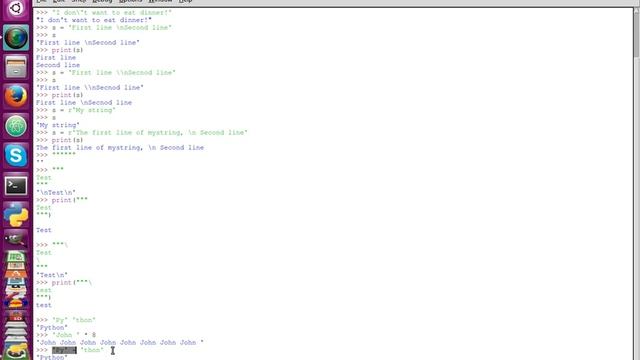The width and height of the screenshot is (640, 360).
Task: Open the round lens icon in the dock
Action: point(16,37)
